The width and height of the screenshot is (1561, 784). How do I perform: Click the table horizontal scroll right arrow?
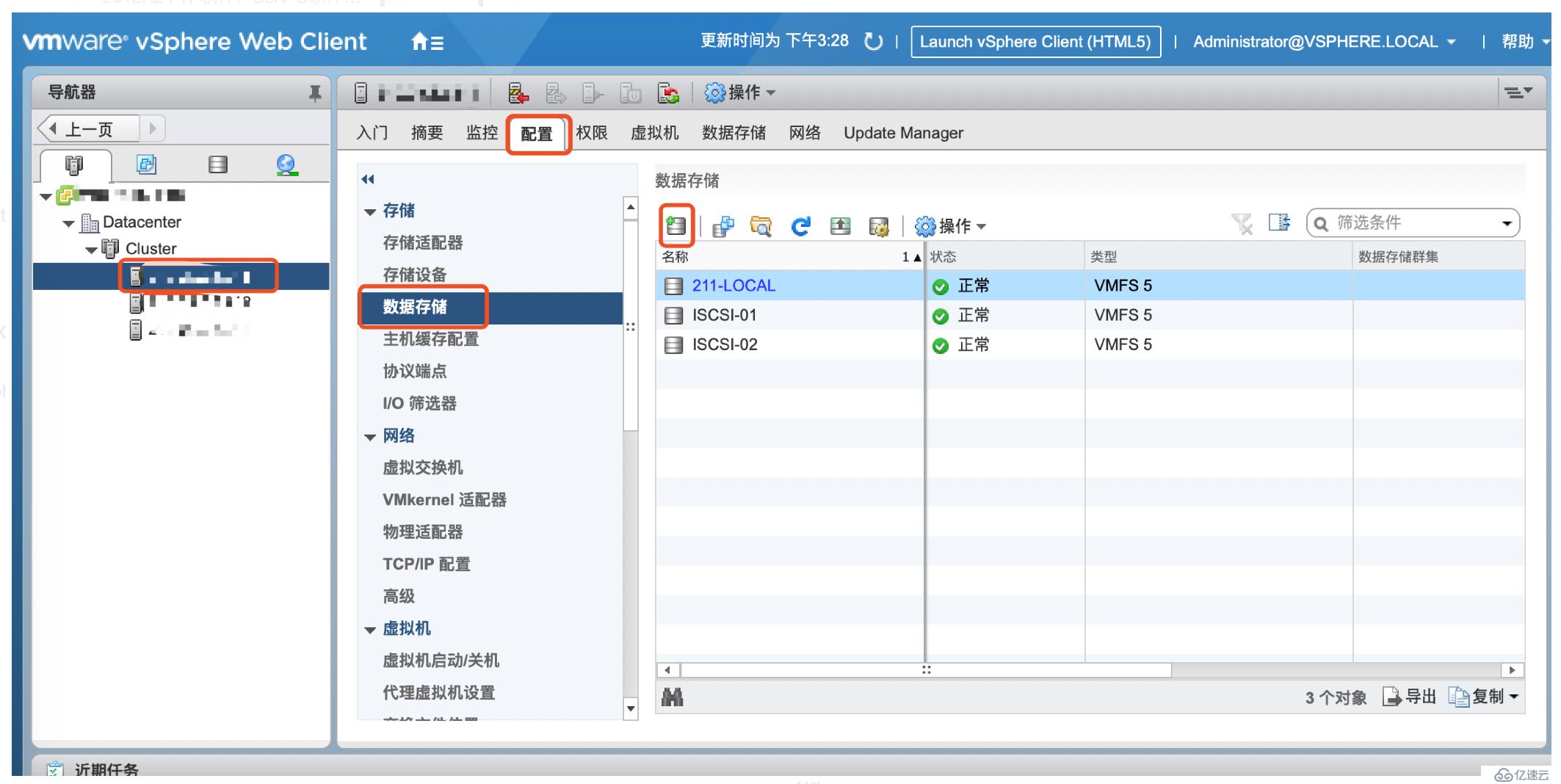tap(1512, 669)
